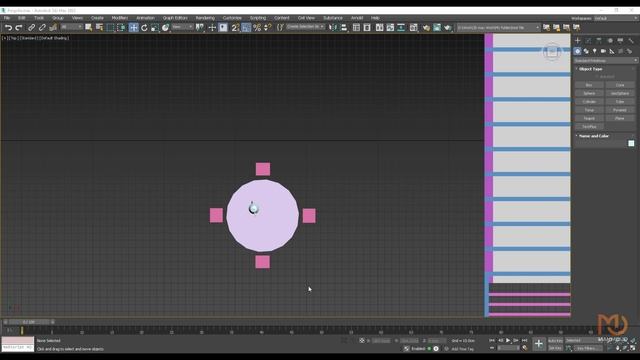The image size is (640, 360).
Task: Click the Cylinder primitive button
Action: pos(589,102)
